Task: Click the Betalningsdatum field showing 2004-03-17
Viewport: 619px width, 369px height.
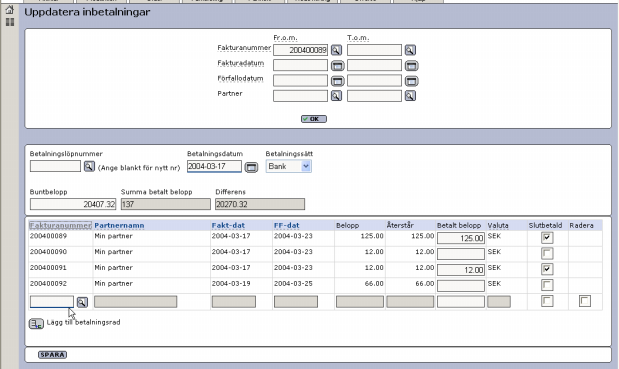Action: point(214,166)
